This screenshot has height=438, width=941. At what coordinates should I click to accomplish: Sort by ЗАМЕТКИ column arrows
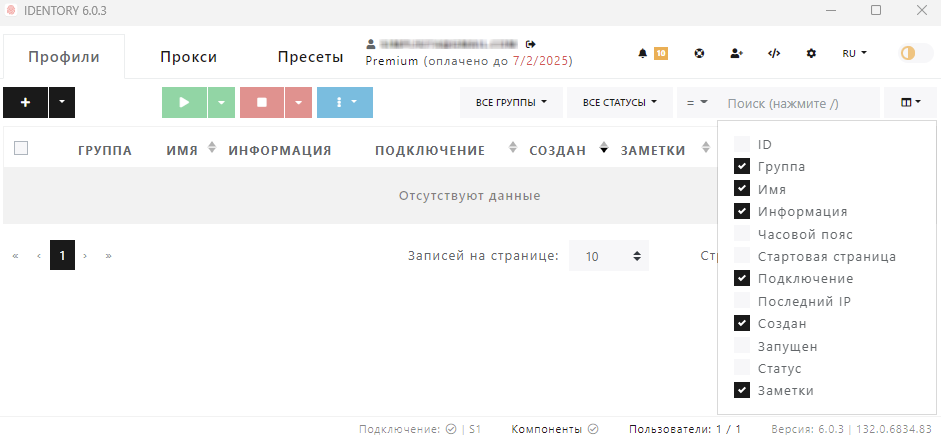[x=706, y=148]
